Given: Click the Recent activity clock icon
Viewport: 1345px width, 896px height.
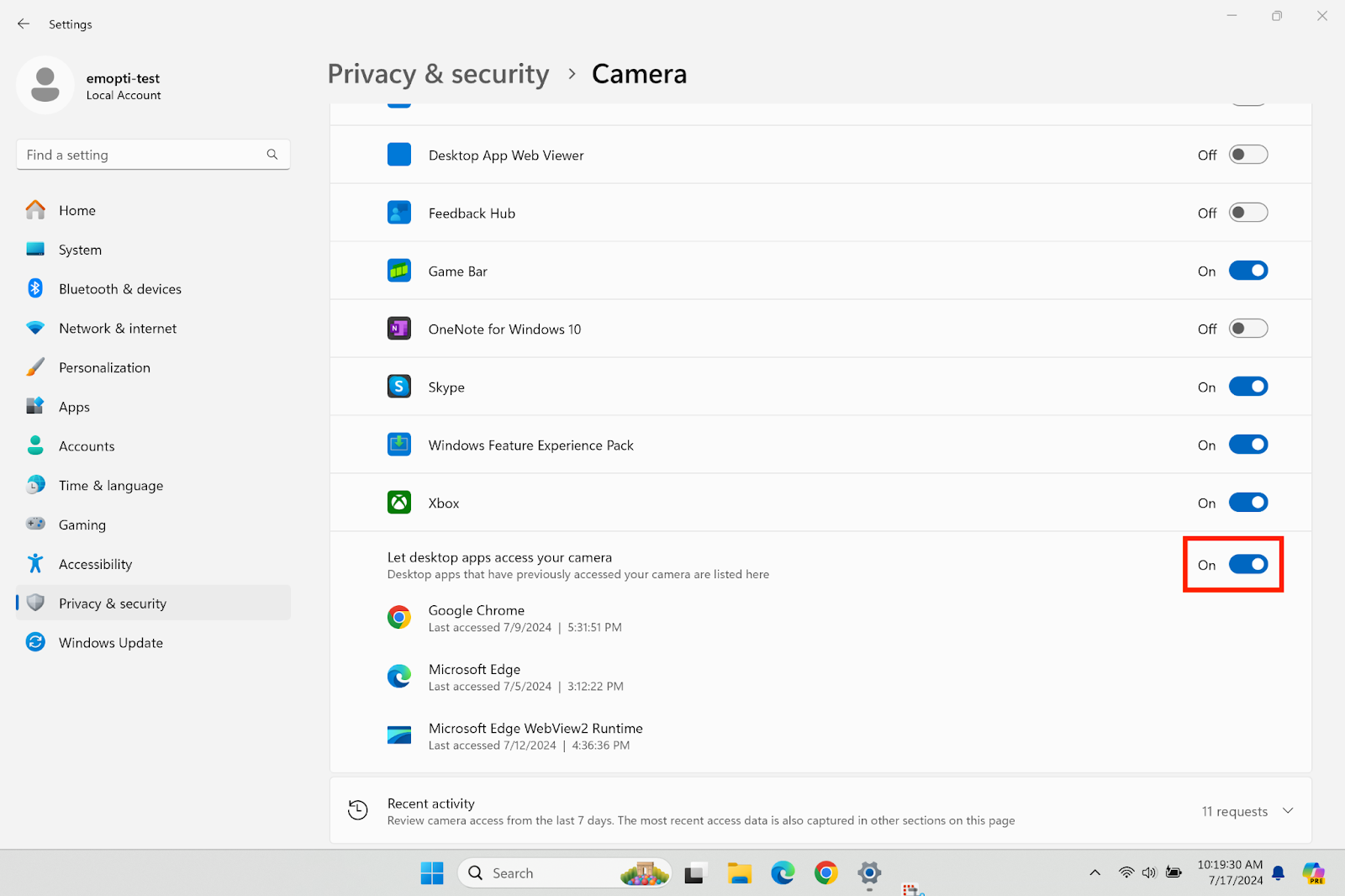Looking at the screenshot, I should [358, 810].
